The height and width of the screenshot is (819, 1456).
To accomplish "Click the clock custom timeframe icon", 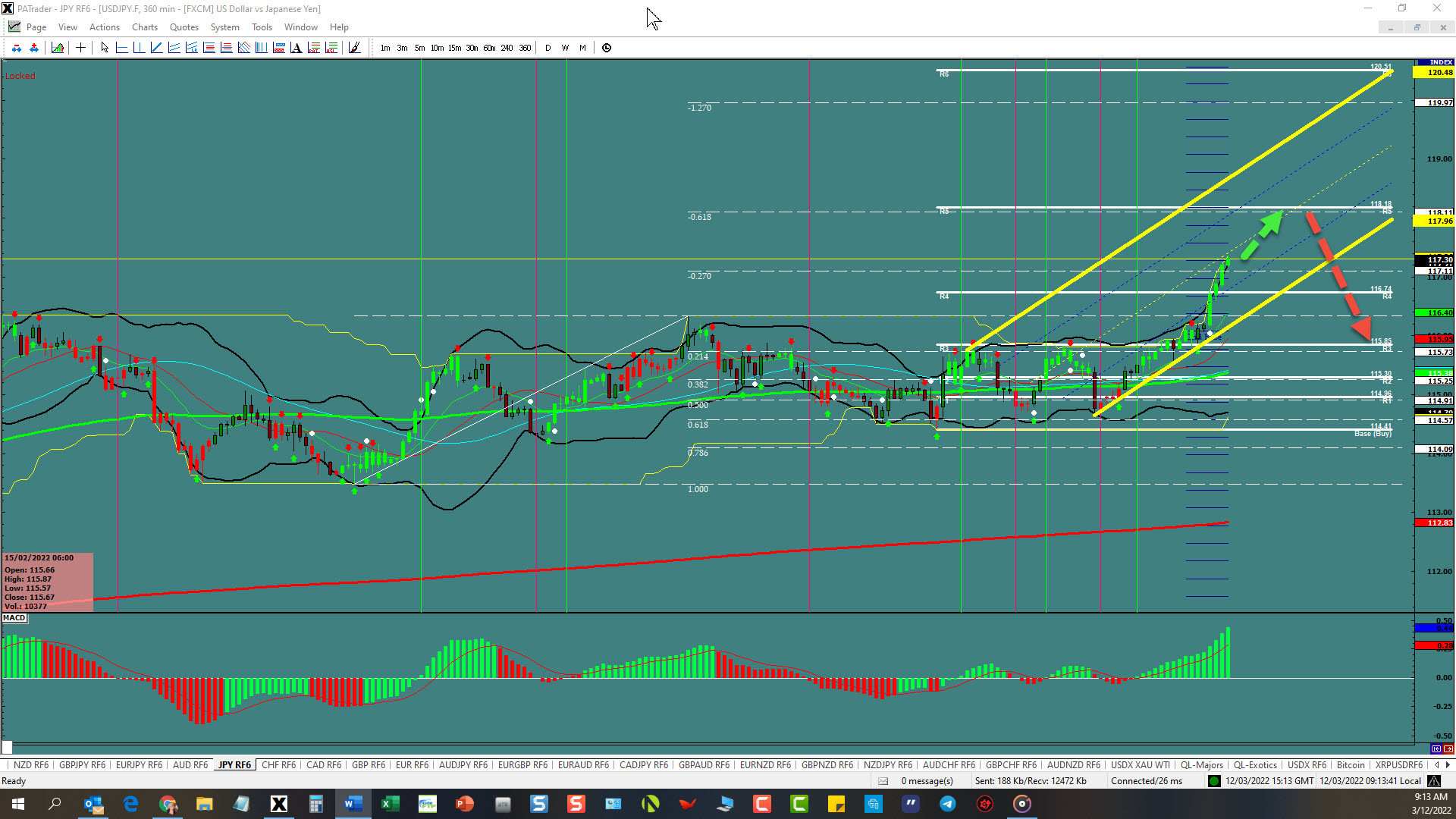I will pos(607,48).
